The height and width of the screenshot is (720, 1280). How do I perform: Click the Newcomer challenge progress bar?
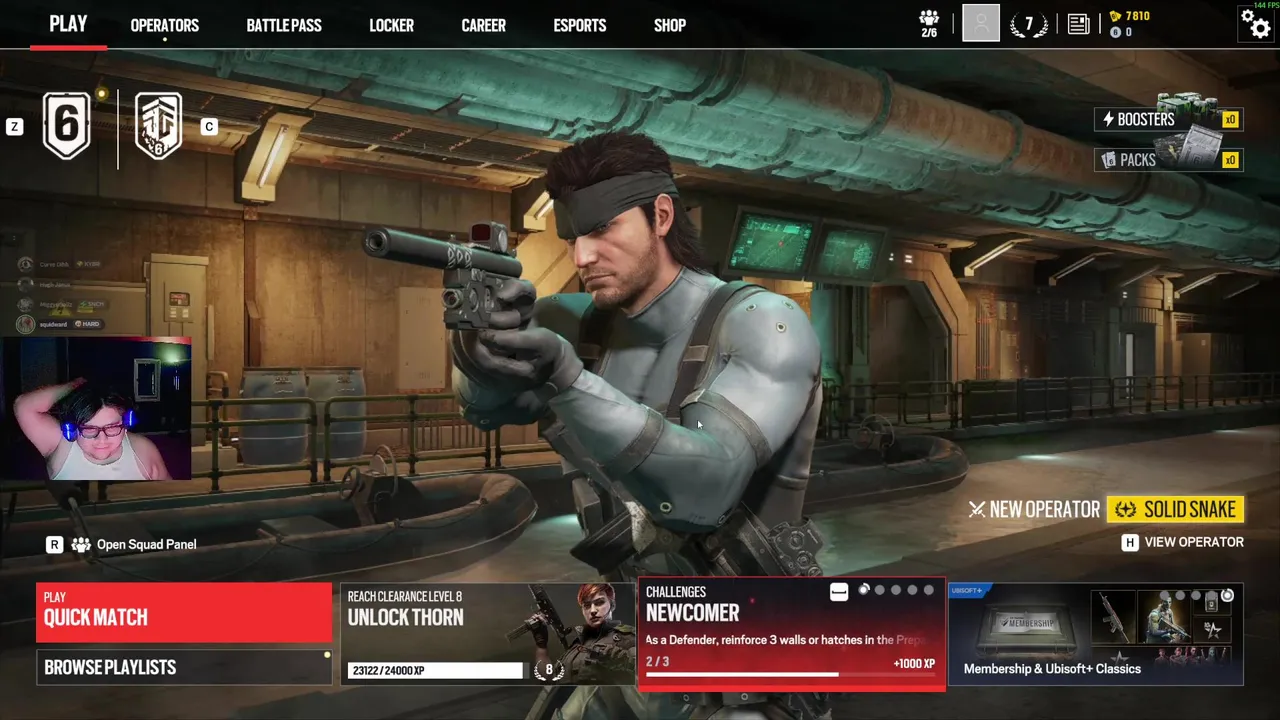point(791,674)
